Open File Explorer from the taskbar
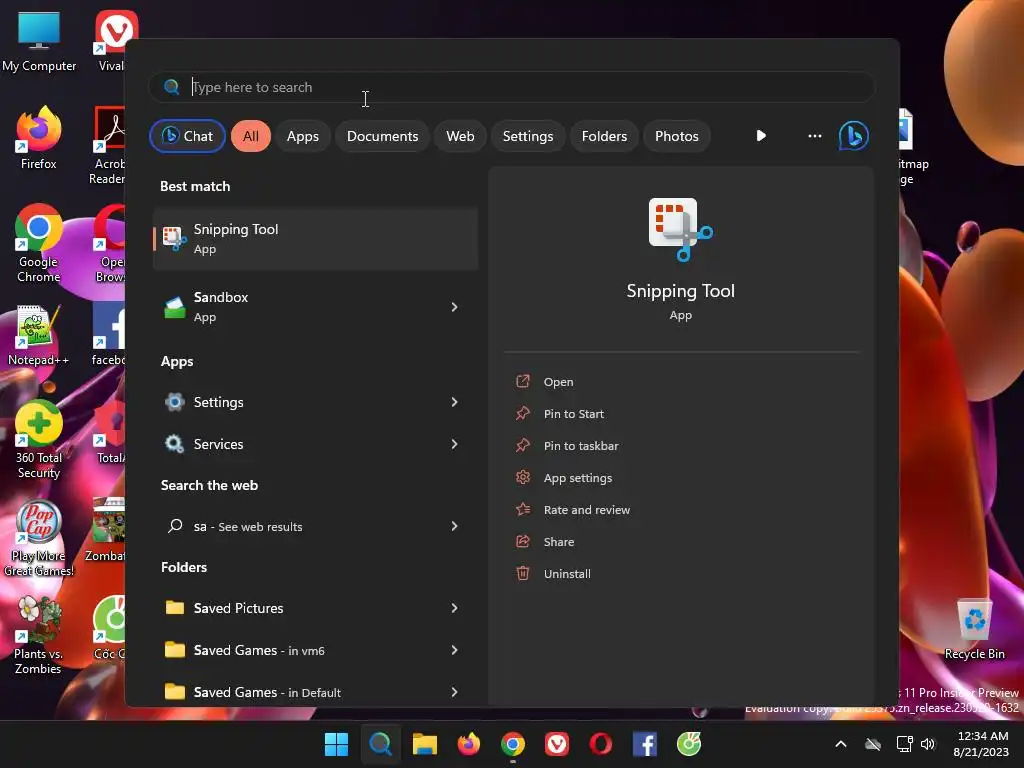The width and height of the screenshot is (1024, 768). tap(424, 744)
